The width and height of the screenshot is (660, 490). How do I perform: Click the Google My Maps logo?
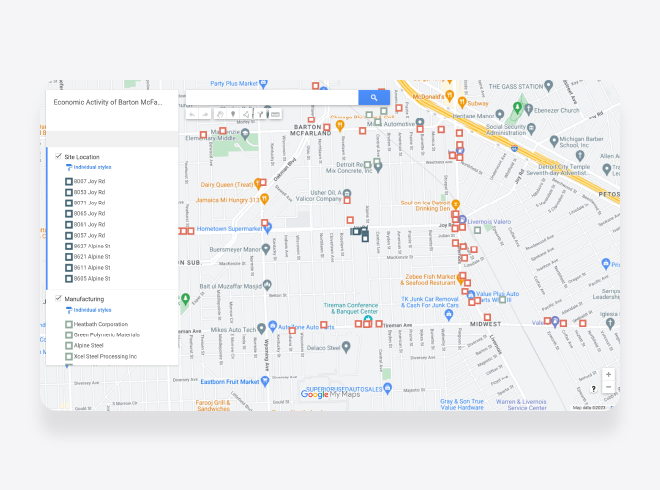[x=330, y=394]
